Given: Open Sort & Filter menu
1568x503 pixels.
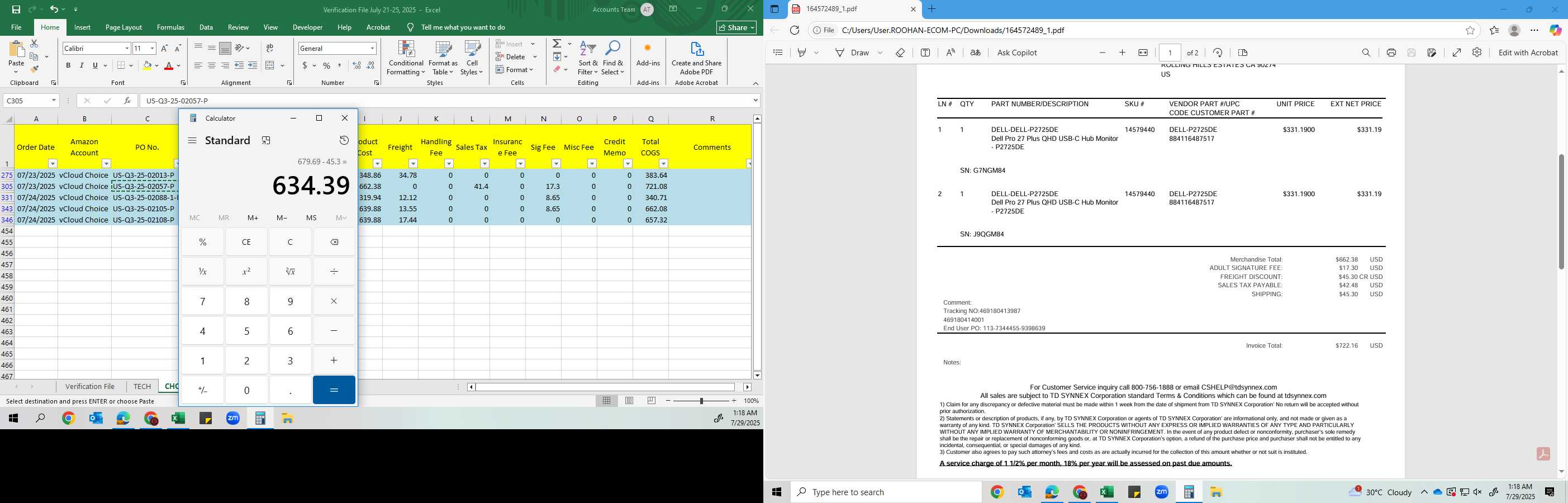Looking at the screenshot, I should pyautogui.click(x=587, y=58).
